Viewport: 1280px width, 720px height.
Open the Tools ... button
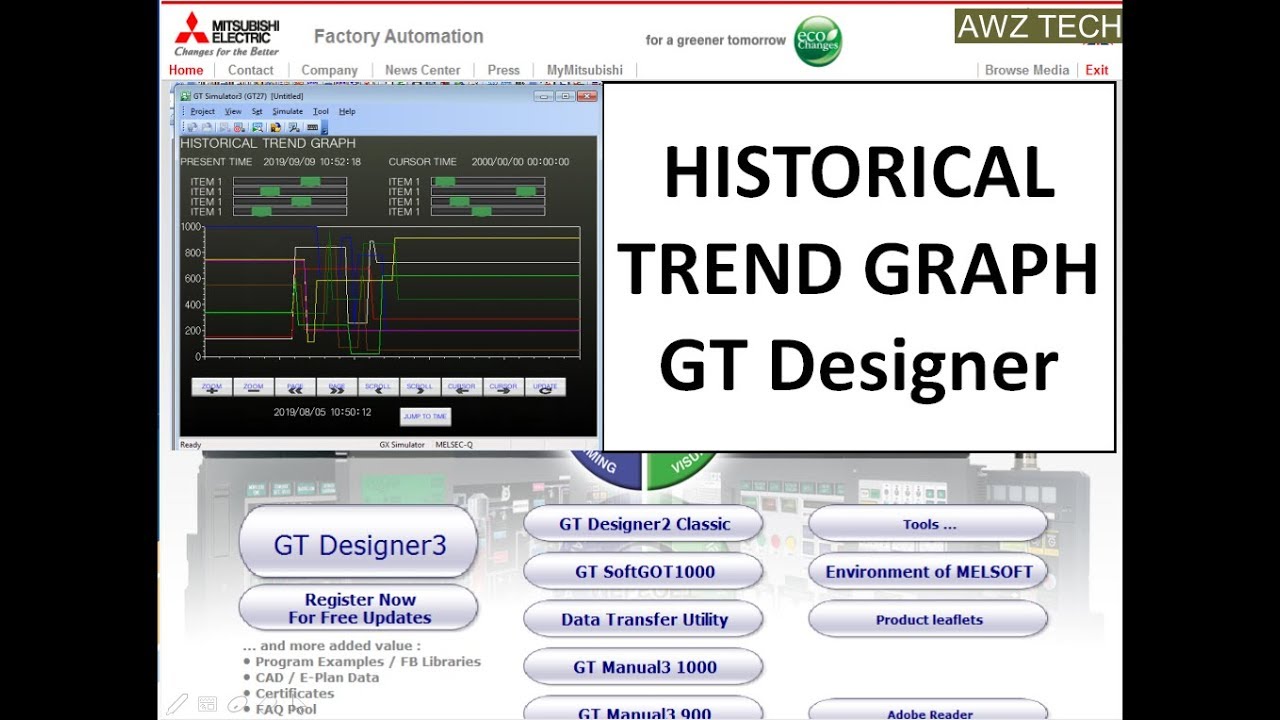click(x=928, y=524)
